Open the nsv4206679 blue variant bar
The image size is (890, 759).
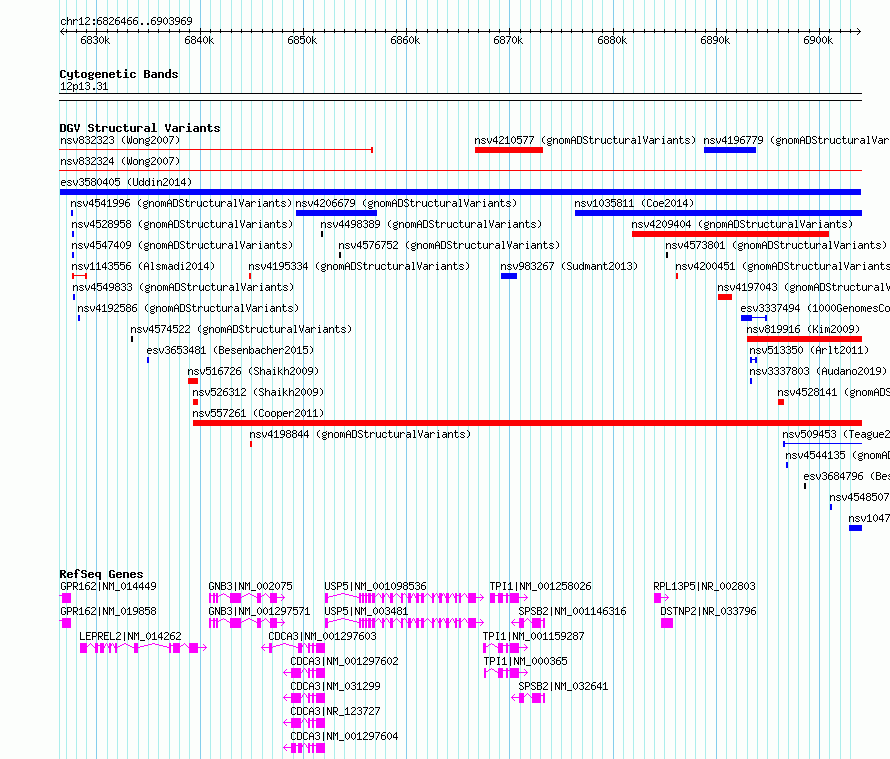336,213
